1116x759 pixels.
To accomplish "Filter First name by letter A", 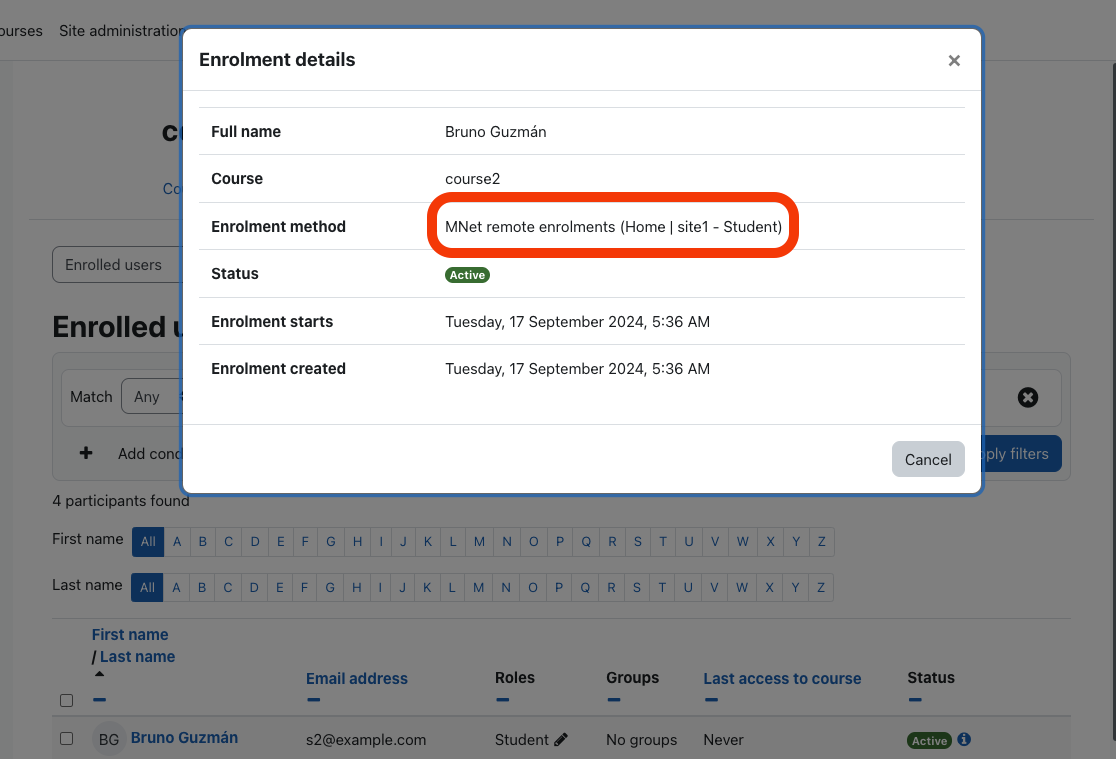I will pyautogui.click(x=177, y=542).
